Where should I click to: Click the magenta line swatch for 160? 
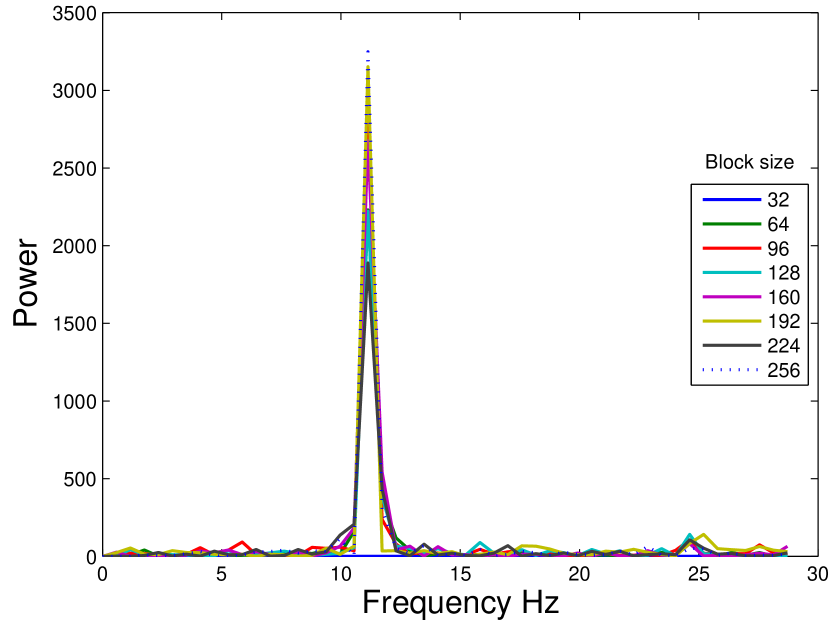pos(730,298)
